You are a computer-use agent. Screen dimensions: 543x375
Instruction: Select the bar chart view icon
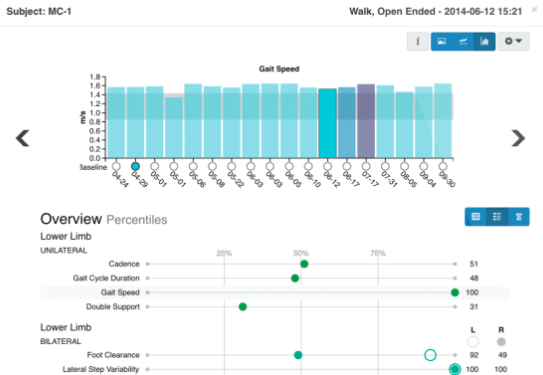[x=484, y=42]
